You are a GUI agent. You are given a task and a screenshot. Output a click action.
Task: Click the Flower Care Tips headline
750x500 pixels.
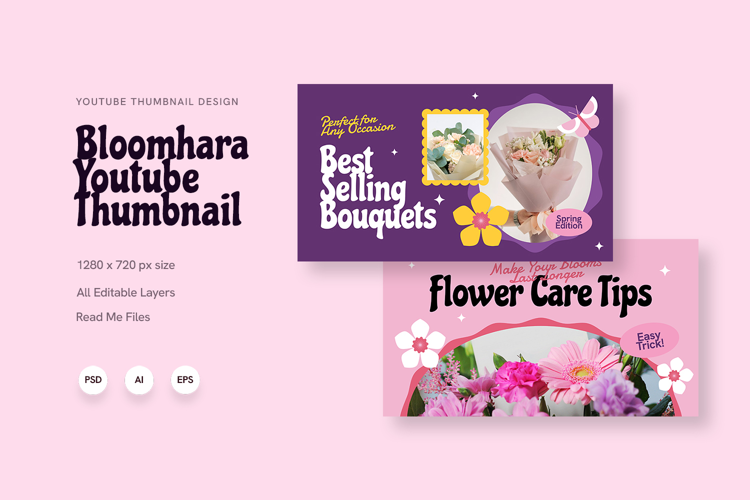pyautogui.click(x=540, y=293)
